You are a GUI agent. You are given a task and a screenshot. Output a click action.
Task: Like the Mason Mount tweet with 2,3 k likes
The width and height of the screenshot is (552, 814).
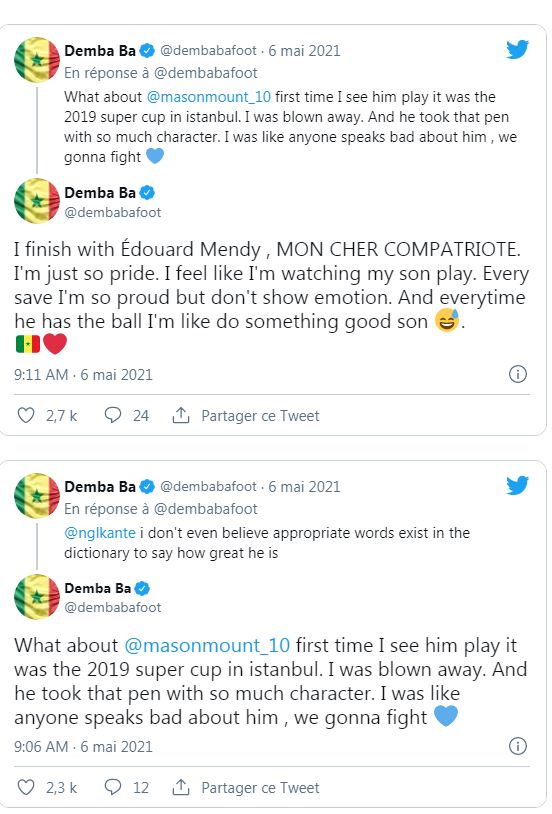(26, 787)
